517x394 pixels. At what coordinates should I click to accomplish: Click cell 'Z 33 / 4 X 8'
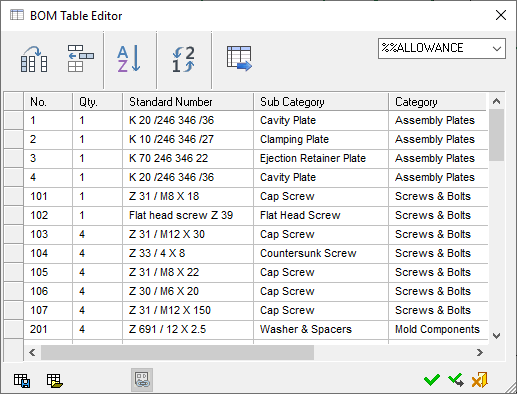point(188,253)
